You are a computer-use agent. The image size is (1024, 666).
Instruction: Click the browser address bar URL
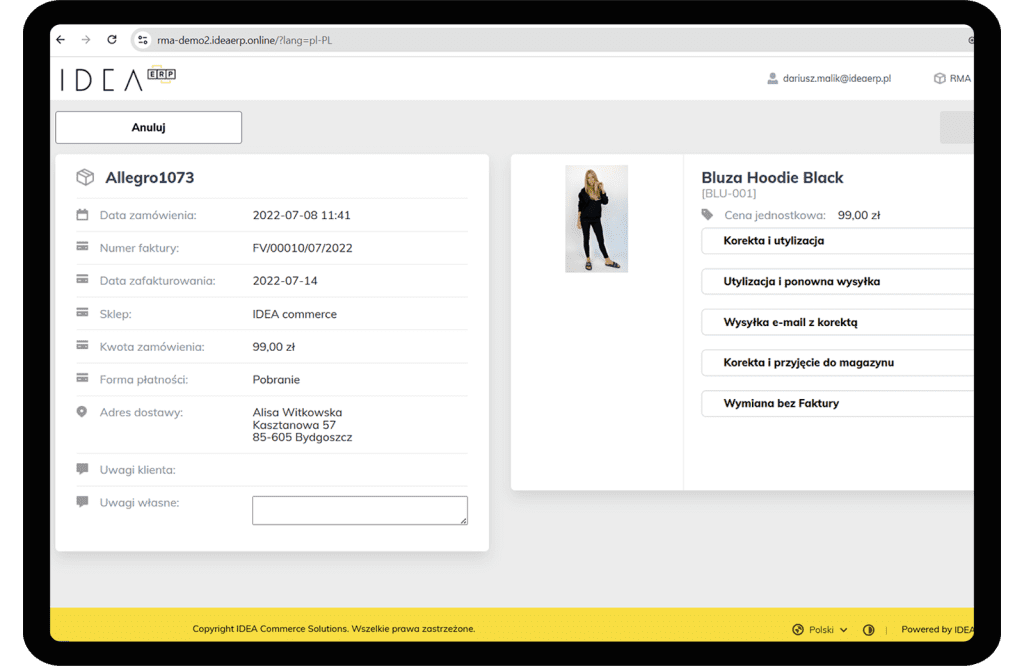[245, 40]
